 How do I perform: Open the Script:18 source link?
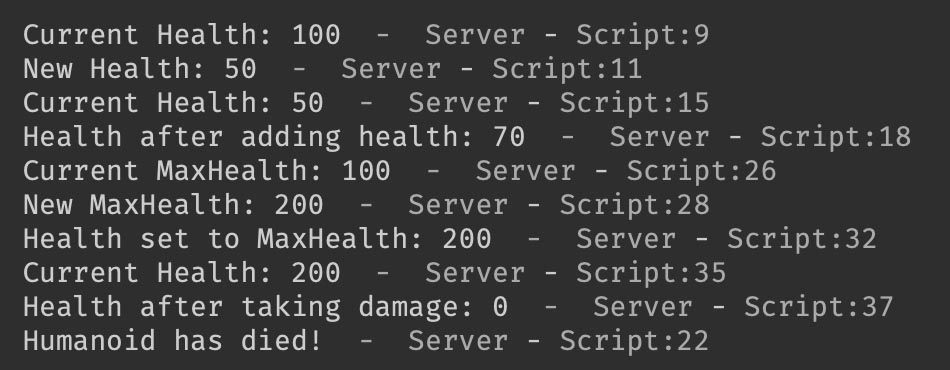click(835, 137)
